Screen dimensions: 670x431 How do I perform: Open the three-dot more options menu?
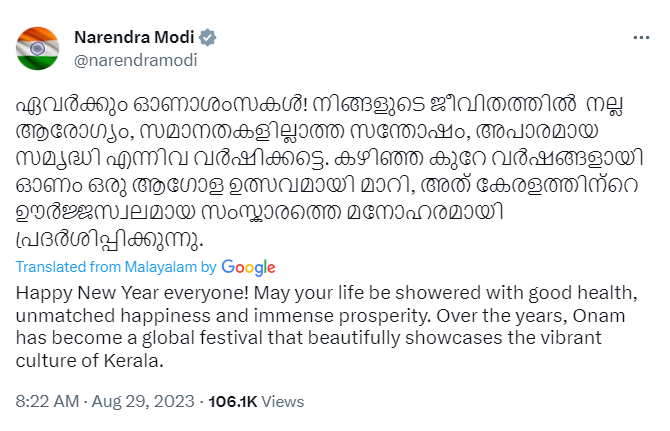[642, 37]
